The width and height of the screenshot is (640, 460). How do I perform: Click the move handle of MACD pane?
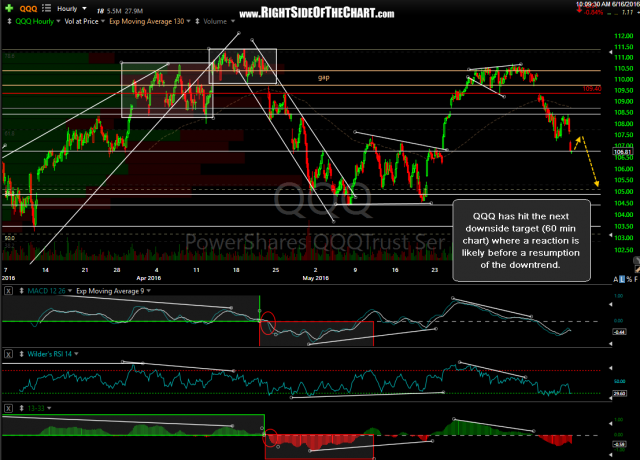[22, 291]
